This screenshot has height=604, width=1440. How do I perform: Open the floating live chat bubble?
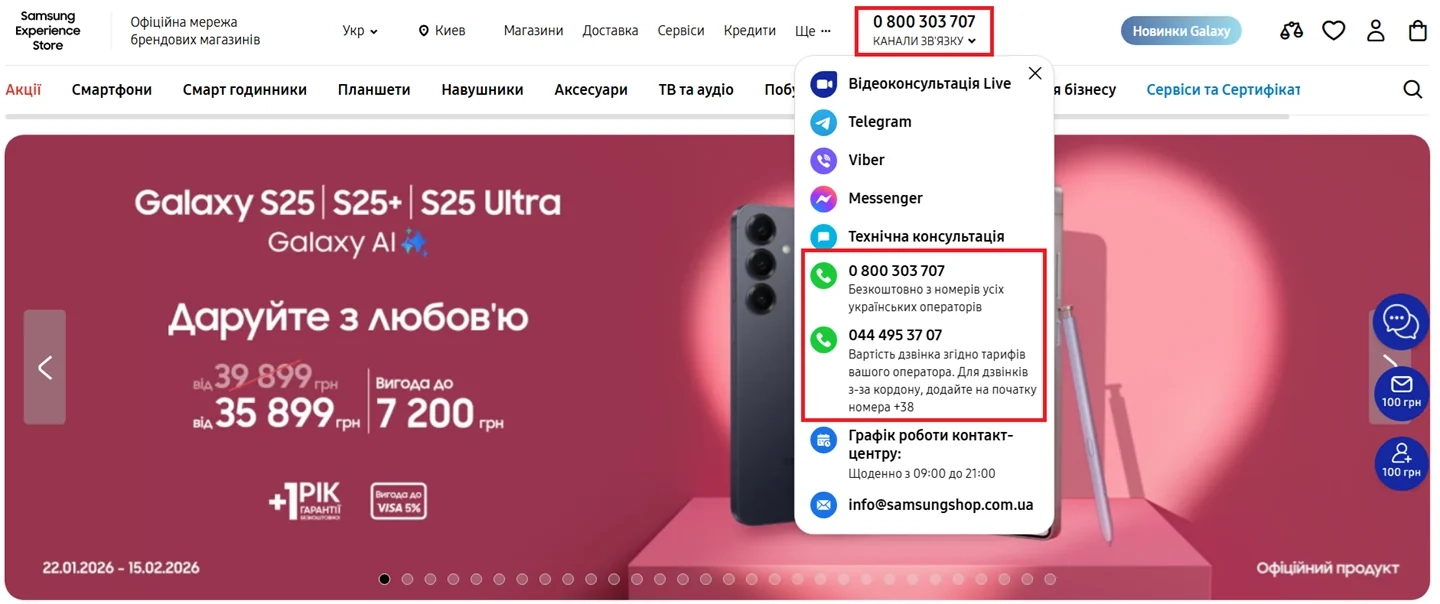(x=1400, y=322)
